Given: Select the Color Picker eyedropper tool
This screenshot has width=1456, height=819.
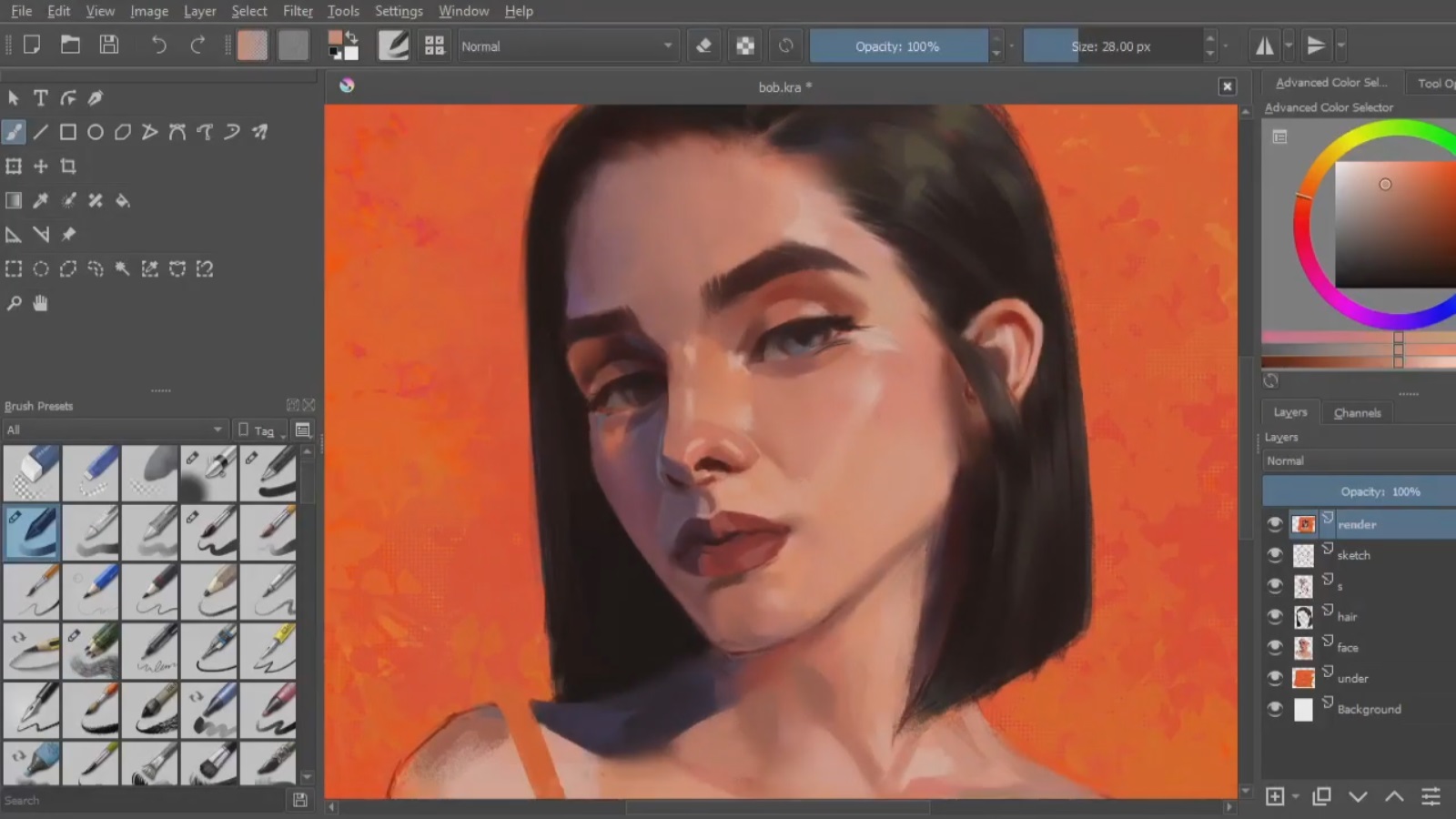Looking at the screenshot, I should click(41, 200).
